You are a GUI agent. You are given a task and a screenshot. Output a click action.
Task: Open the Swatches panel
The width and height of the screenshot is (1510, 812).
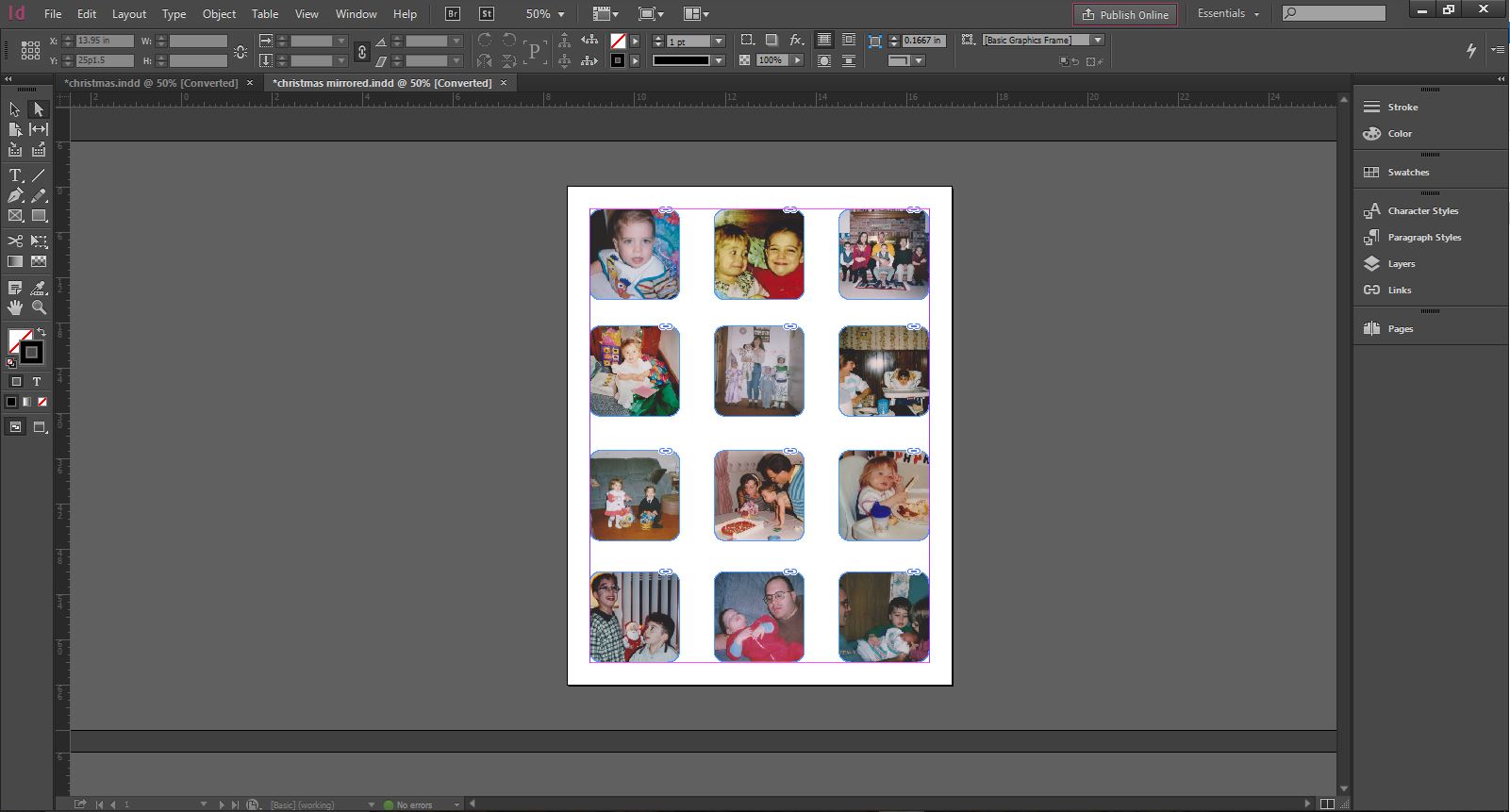tap(1408, 173)
